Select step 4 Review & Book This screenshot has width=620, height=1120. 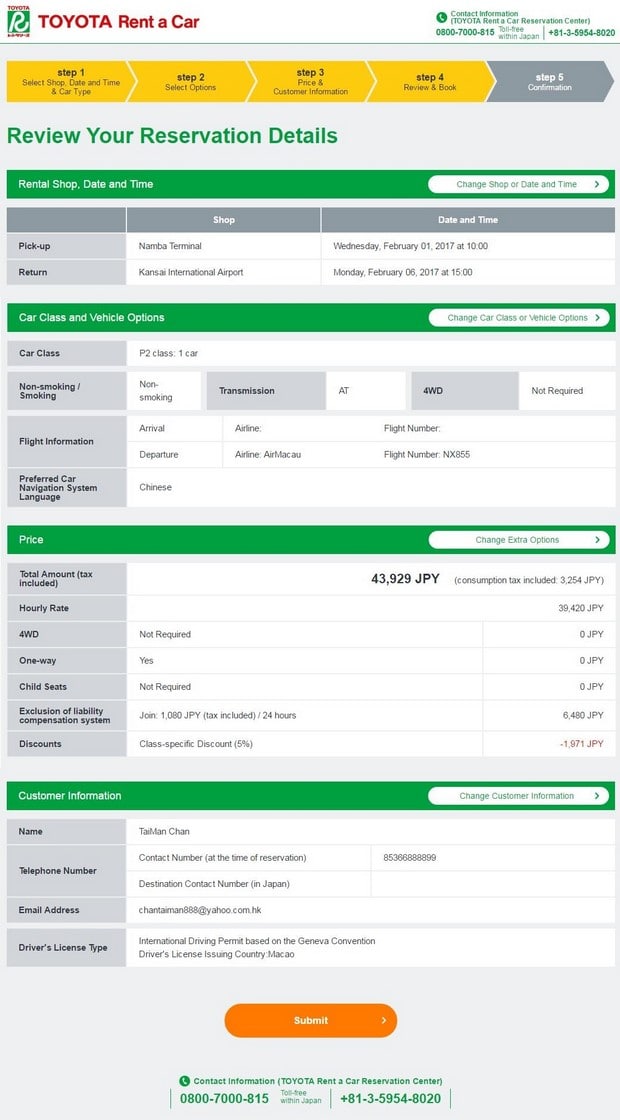click(429, 82)
